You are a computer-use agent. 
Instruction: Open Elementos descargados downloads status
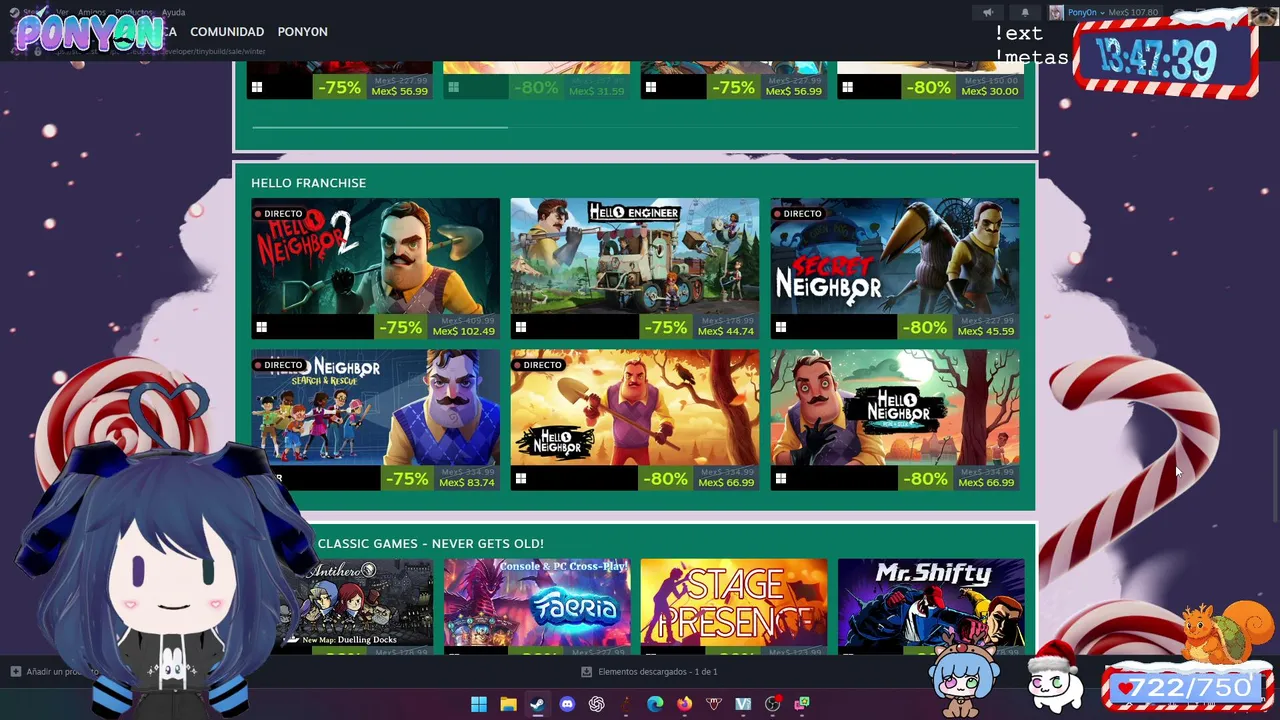tap(657, 672)
